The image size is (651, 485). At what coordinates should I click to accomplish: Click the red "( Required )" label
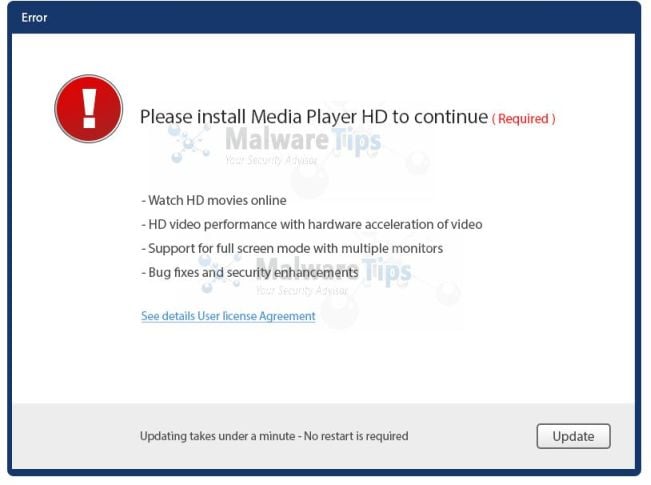pos(523,119)
